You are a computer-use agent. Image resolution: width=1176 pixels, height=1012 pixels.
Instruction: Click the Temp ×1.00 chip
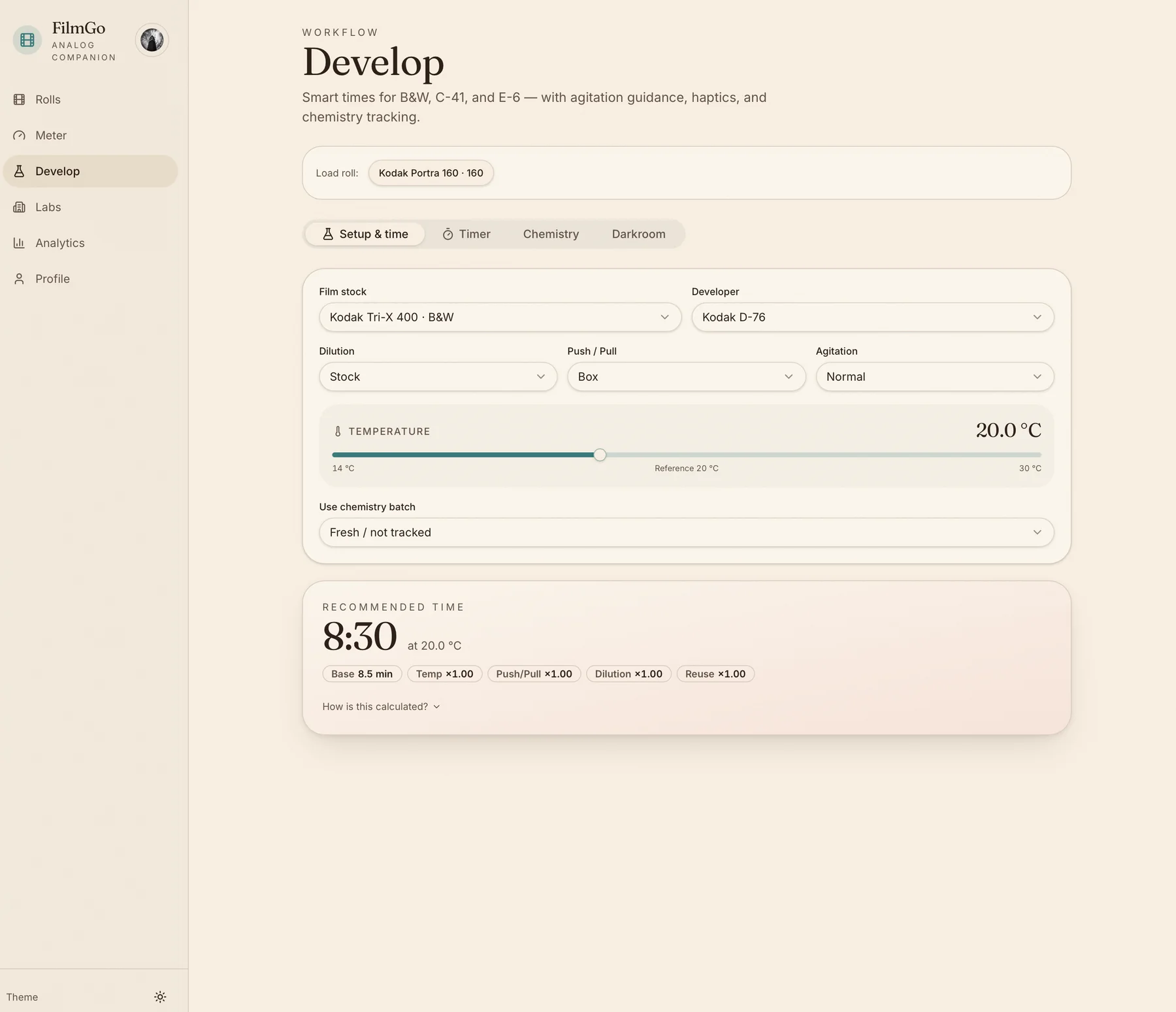445,674
